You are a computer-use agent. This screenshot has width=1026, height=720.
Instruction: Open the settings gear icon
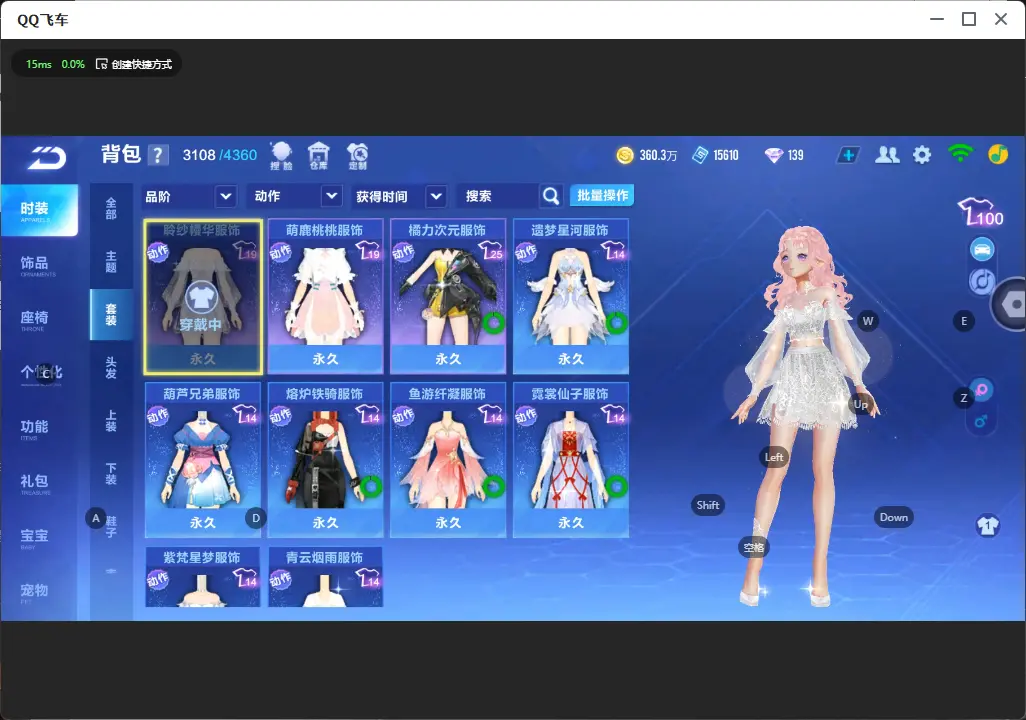point(922,155)
